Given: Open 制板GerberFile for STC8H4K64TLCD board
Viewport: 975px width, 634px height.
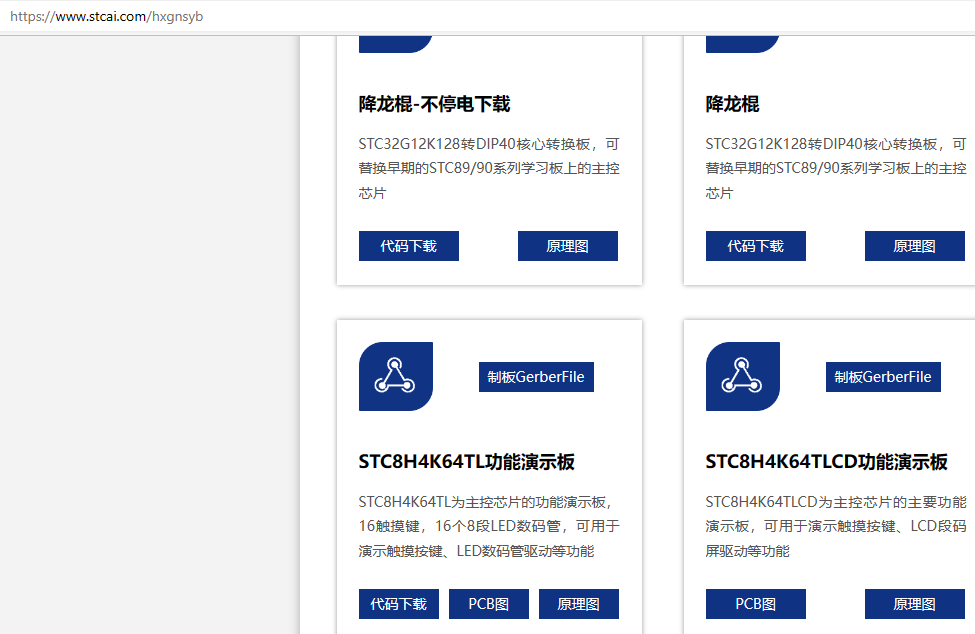Looking at the screenshot, I should 883,377.
